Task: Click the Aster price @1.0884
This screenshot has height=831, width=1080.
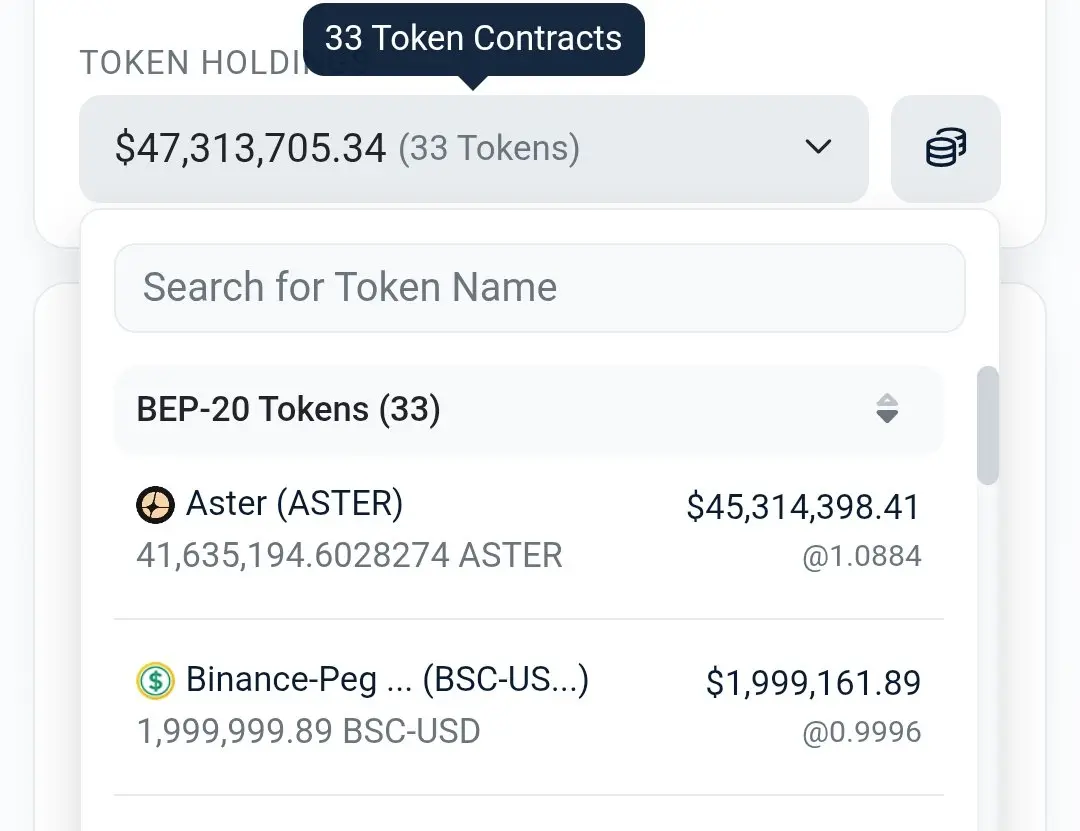Action: pos(861,557)
